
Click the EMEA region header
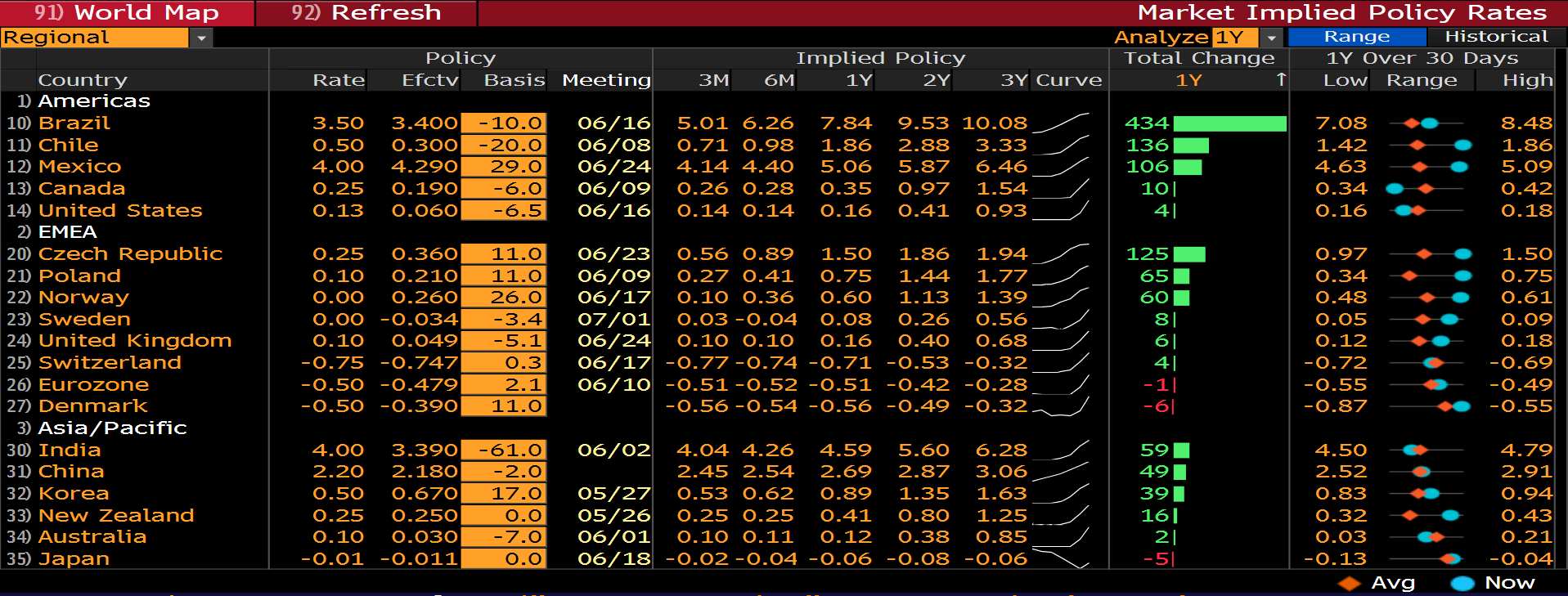[x=67, y=232]
